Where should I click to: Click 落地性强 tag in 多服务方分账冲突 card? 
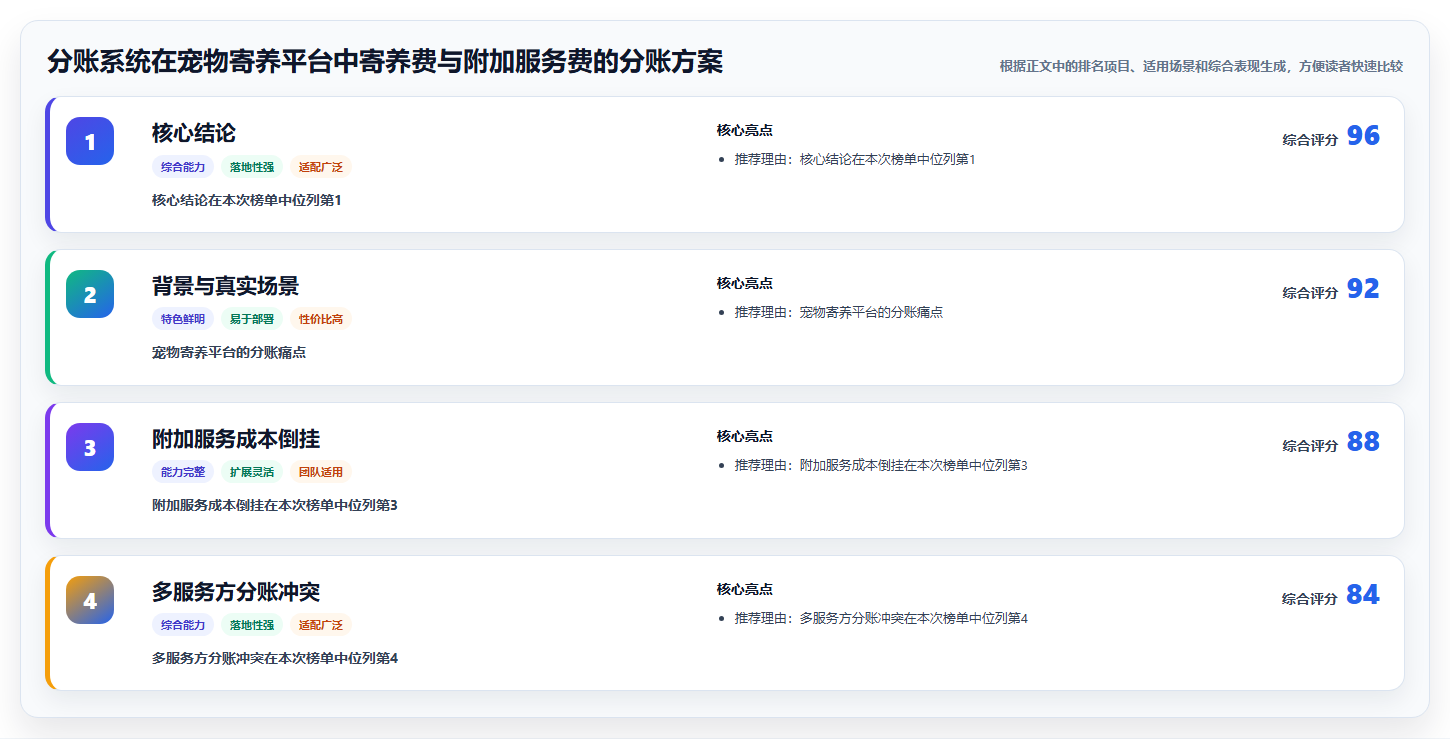click(x=252, y=626)
